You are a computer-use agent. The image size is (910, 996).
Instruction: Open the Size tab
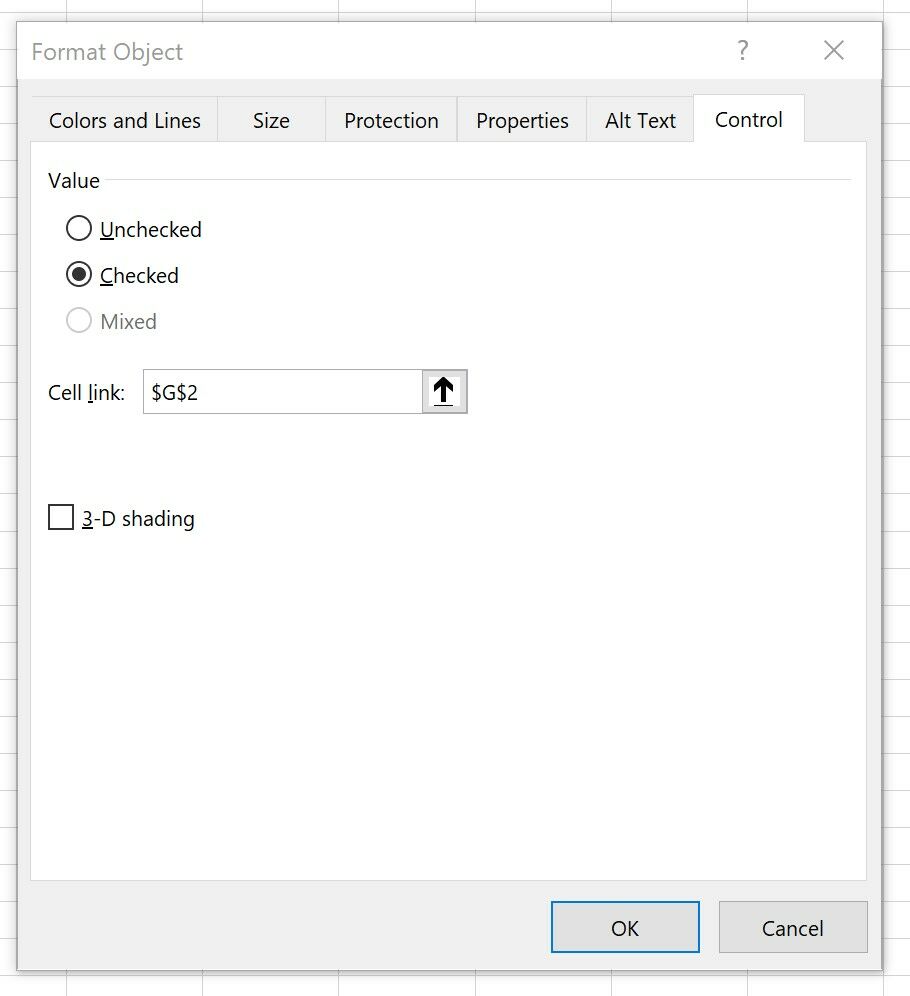click(270, 119)
